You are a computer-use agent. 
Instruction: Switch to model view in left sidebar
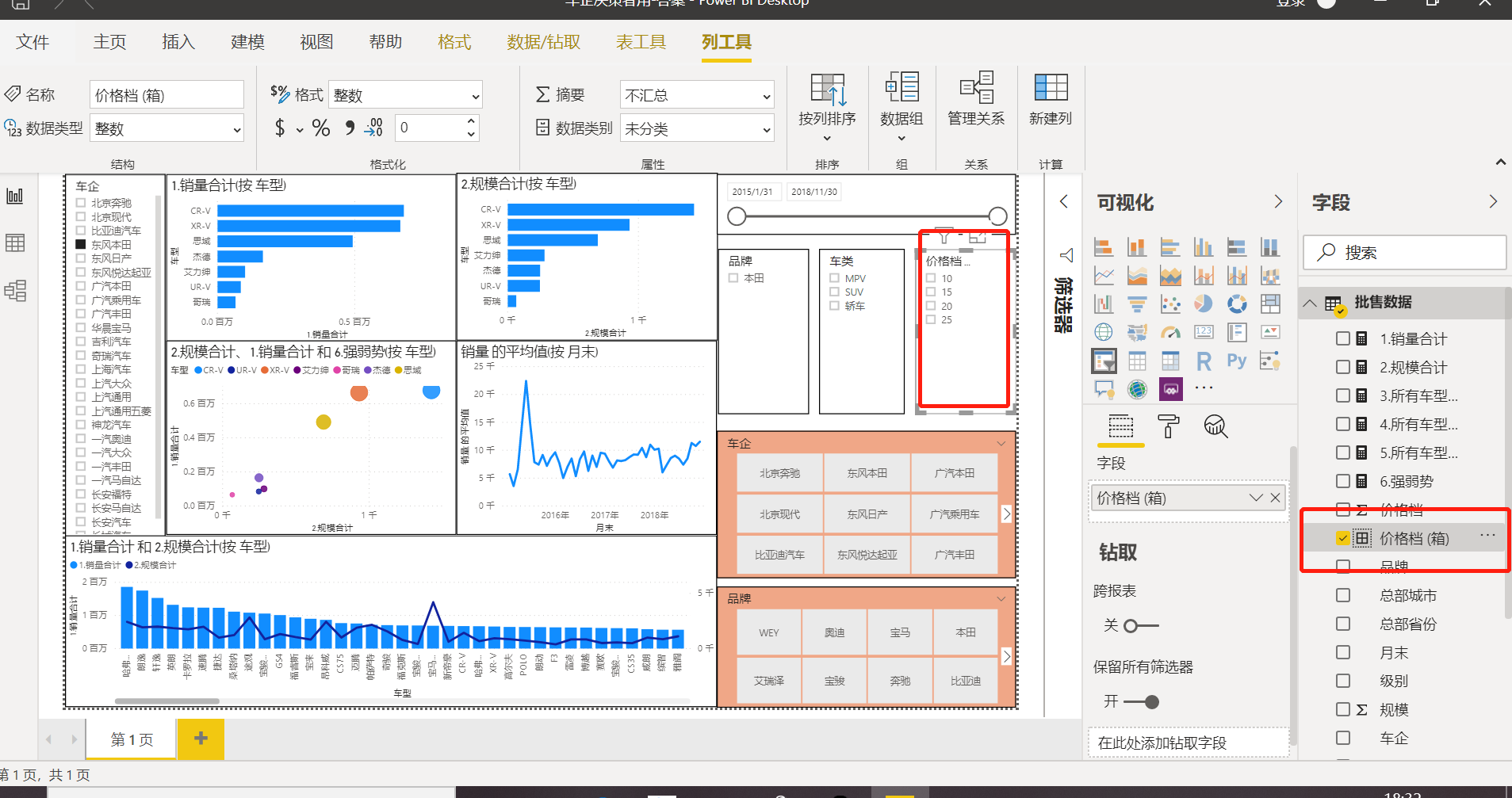tap(15, 290)
